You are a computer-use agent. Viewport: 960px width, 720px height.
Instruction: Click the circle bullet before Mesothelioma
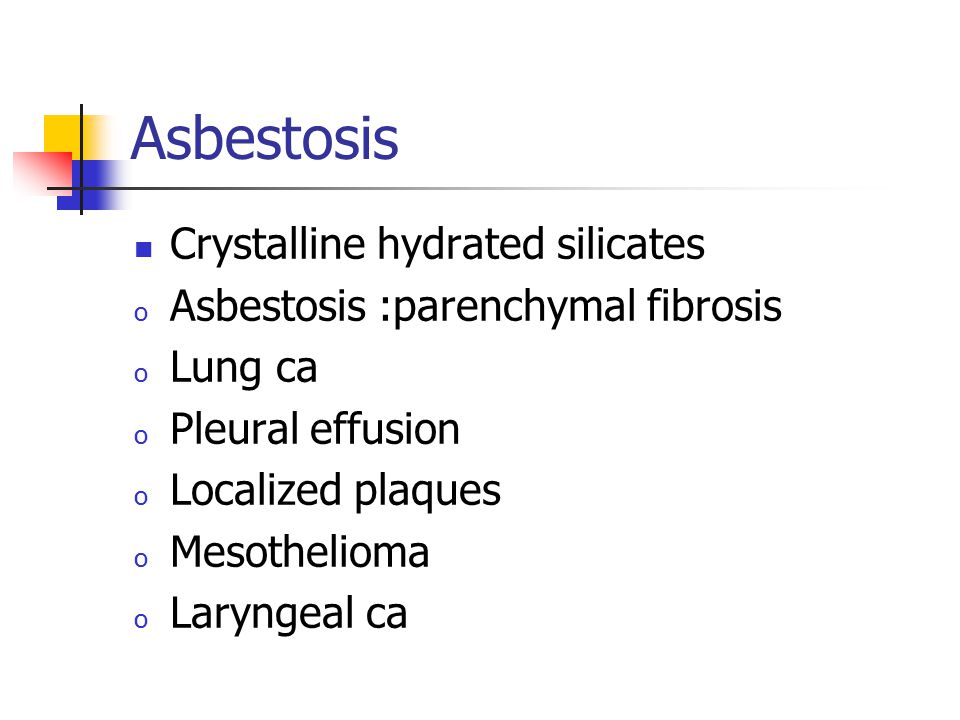[x=141, y=560]
